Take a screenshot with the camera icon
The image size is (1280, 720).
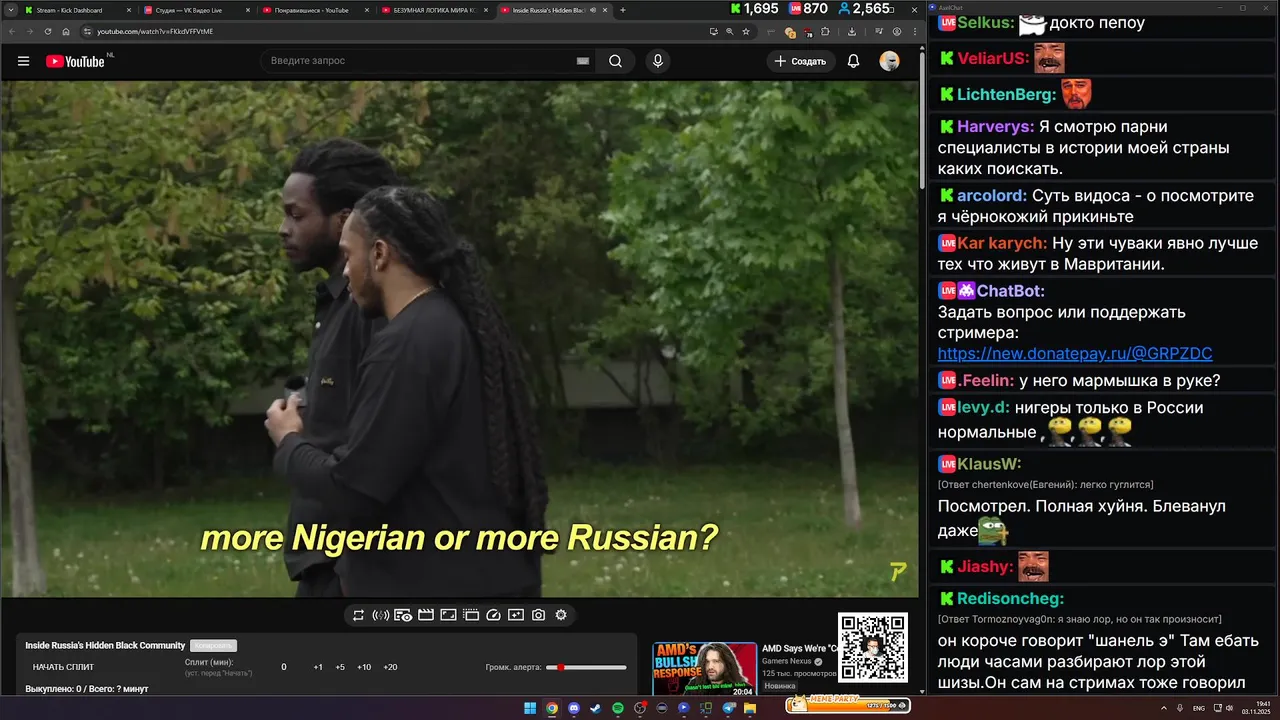pyautogui.click(x=538, y=615)
